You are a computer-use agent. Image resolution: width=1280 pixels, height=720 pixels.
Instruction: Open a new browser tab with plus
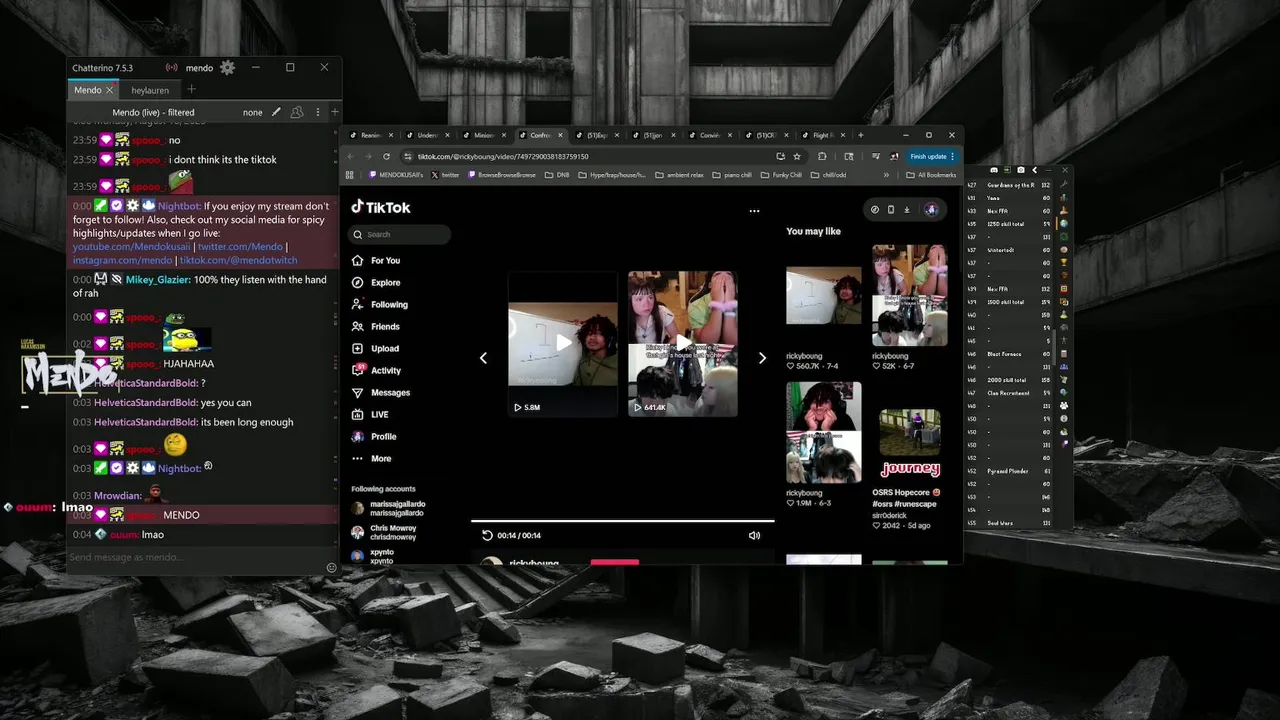[x=861, y=135]
